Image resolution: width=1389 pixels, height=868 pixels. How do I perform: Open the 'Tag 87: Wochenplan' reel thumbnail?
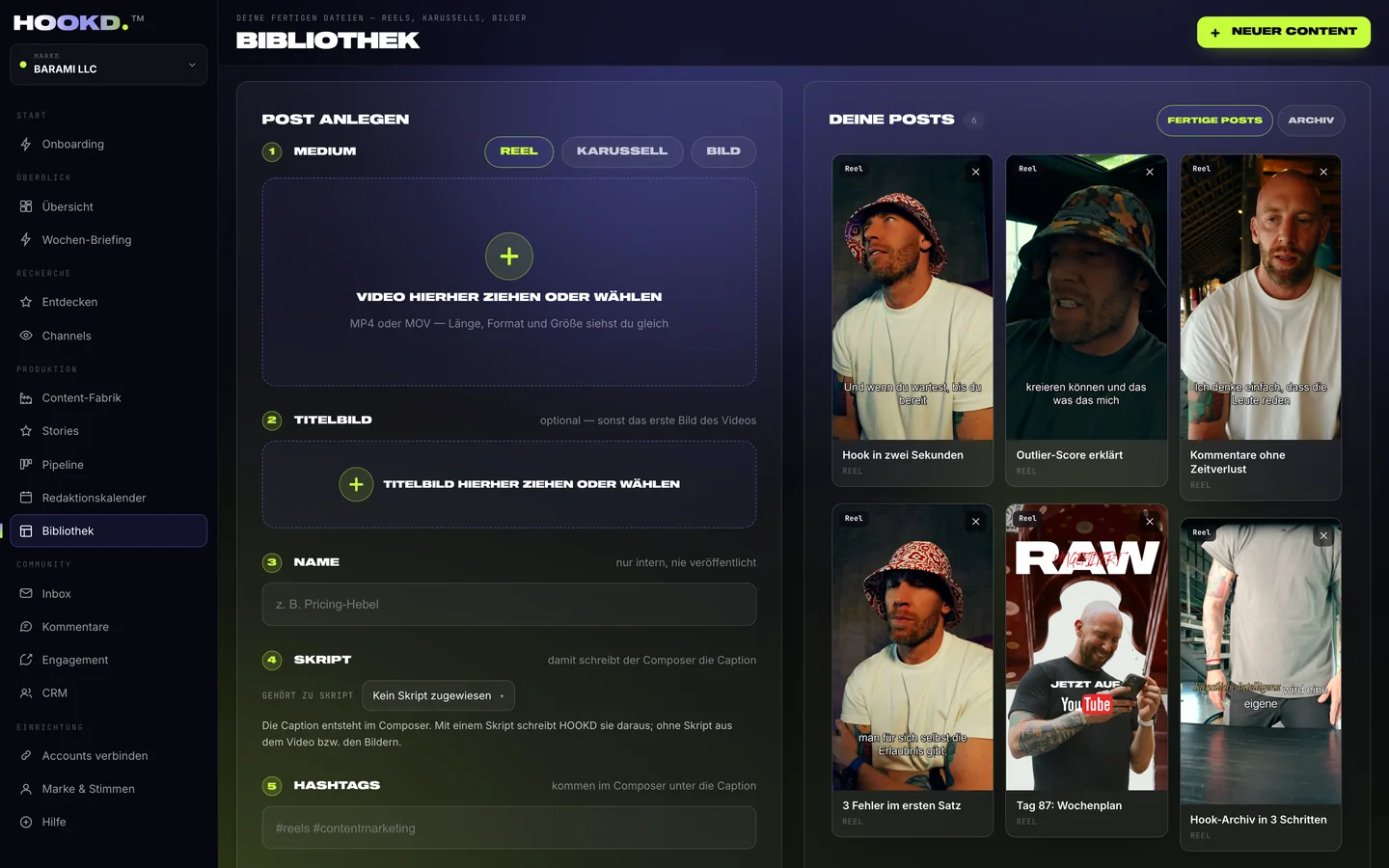click(1087, 647)
